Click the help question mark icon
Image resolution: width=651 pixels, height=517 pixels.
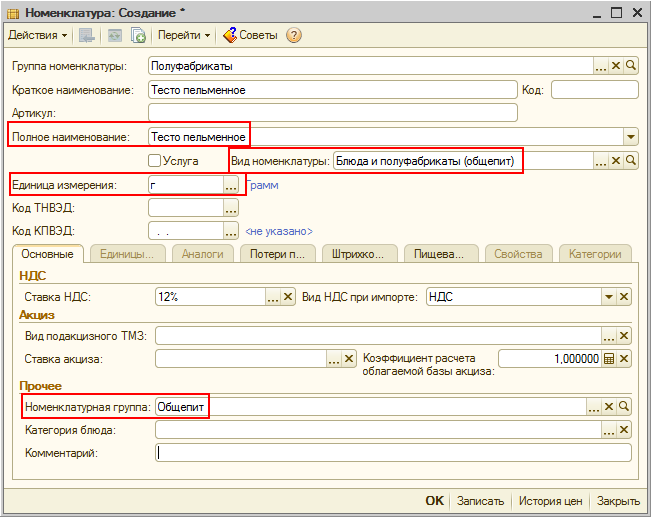tap(294, 35)
